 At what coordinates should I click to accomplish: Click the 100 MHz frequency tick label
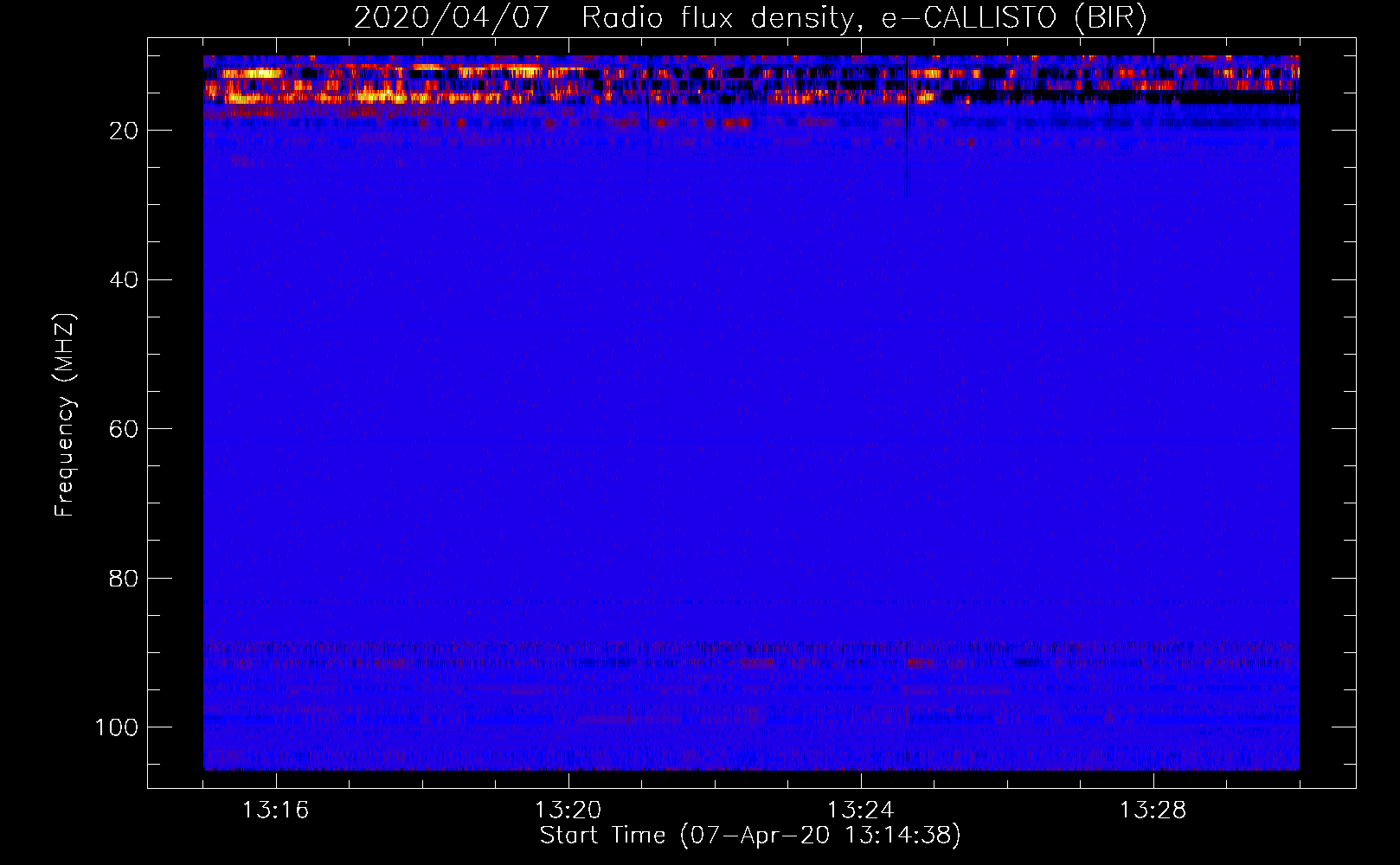point(117,727)
